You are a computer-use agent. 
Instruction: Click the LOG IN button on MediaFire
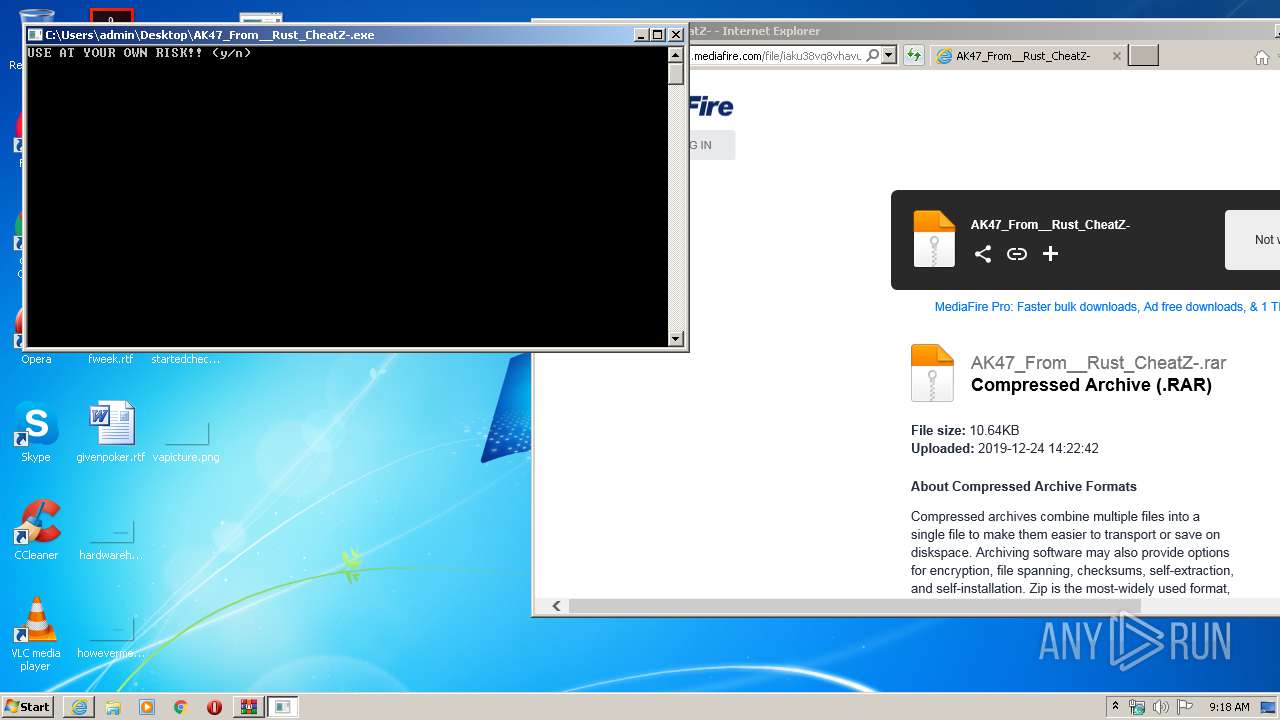[x=712, y=145]
